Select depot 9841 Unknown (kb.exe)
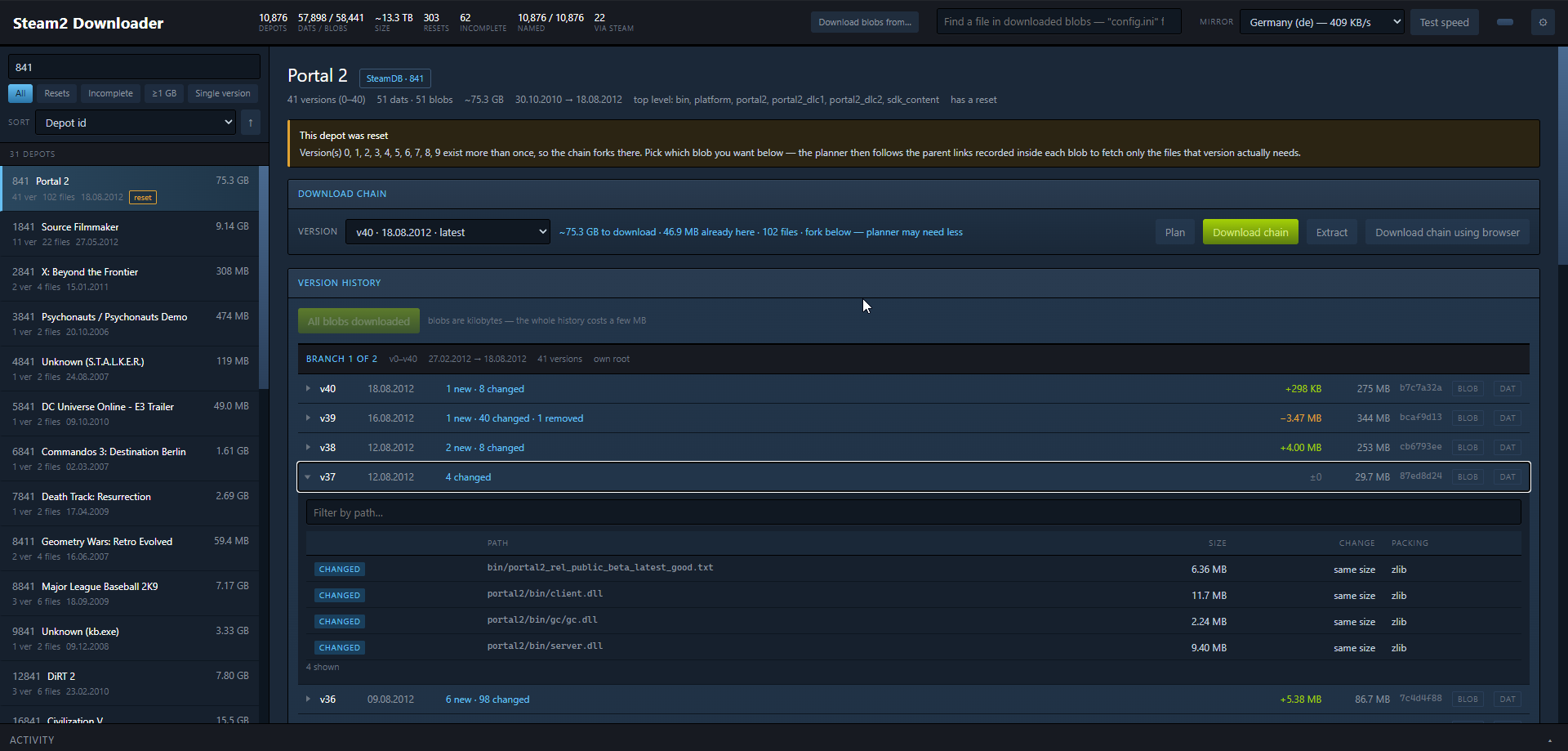The width and height of the screenshot is (1568, 751). coord(131,638)
